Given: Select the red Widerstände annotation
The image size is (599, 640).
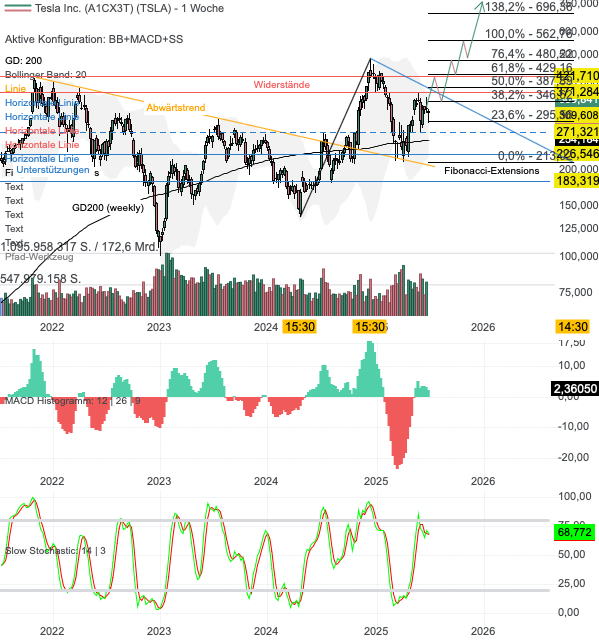Looking at the screenshot, I should point(282,85).
